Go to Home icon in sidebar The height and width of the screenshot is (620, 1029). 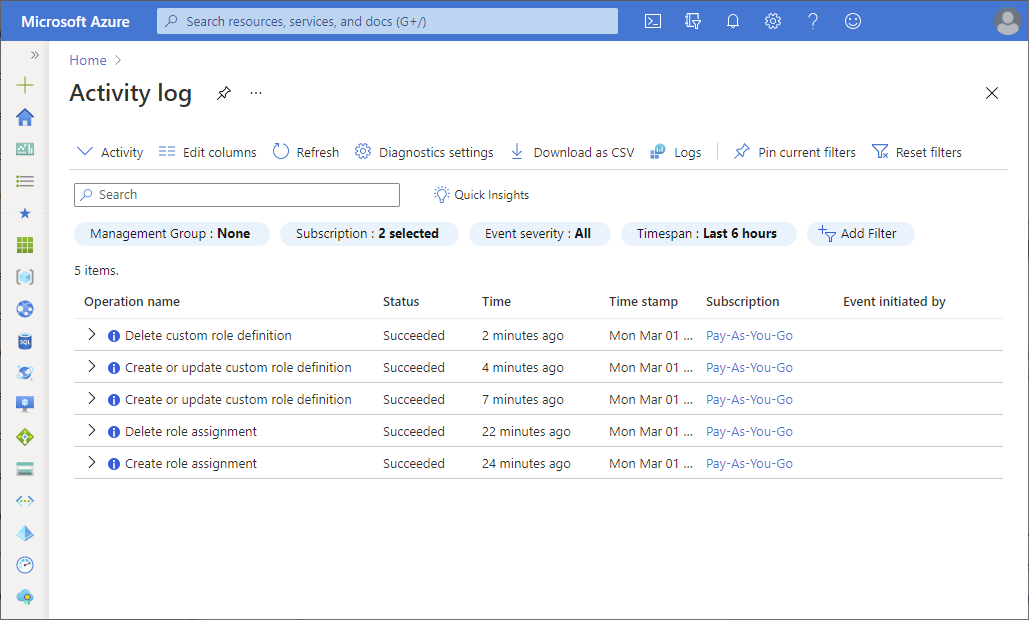click(25, 117)
